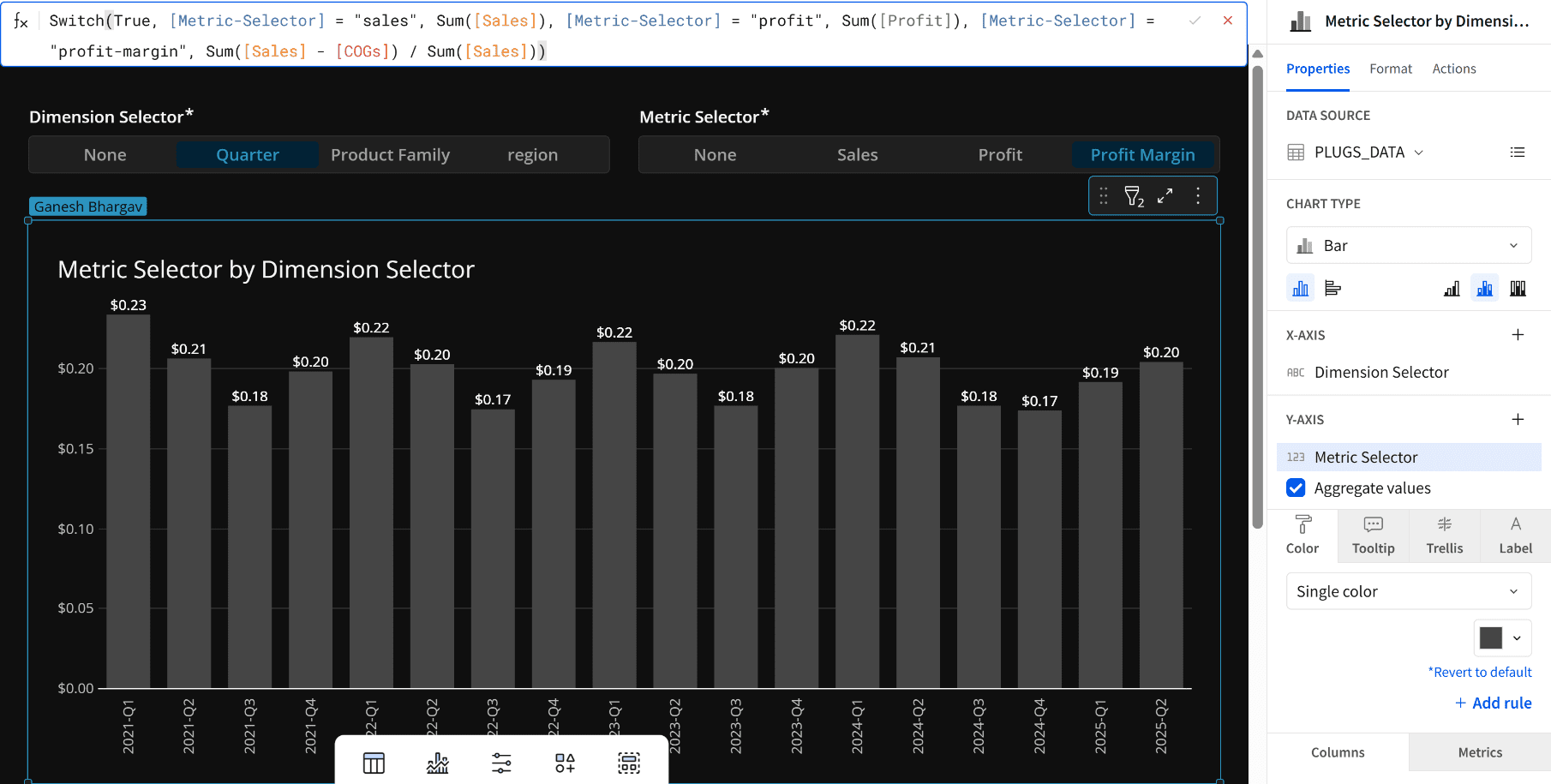The height and width of the screenshot is (784, 1551).
Task: Open data source column list icon
Action: 1518,153
